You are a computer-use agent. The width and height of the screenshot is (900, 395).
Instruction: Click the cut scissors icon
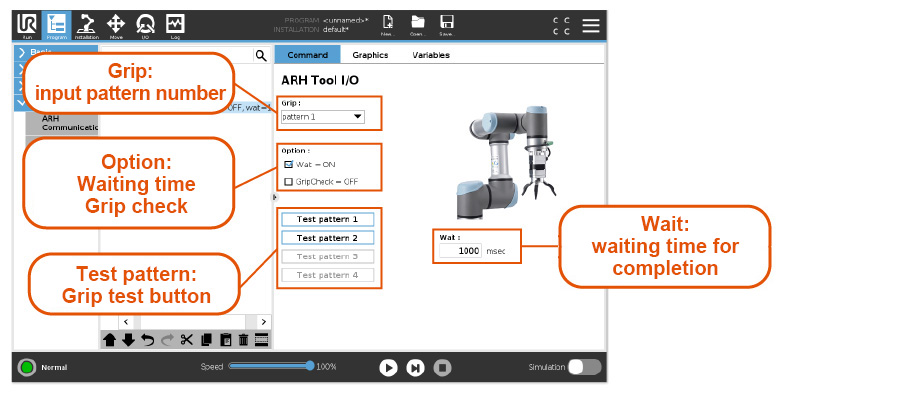(x=187, y=340)
